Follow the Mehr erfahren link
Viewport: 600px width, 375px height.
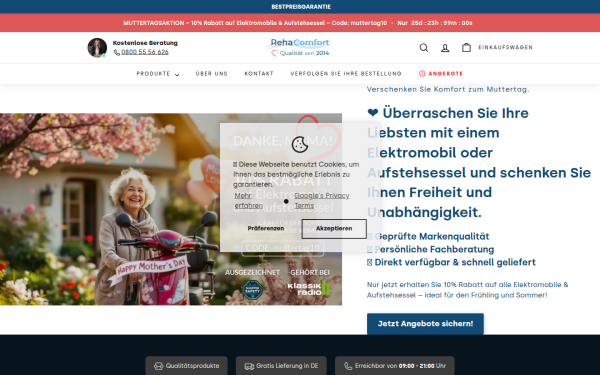[x=248, y=201]
